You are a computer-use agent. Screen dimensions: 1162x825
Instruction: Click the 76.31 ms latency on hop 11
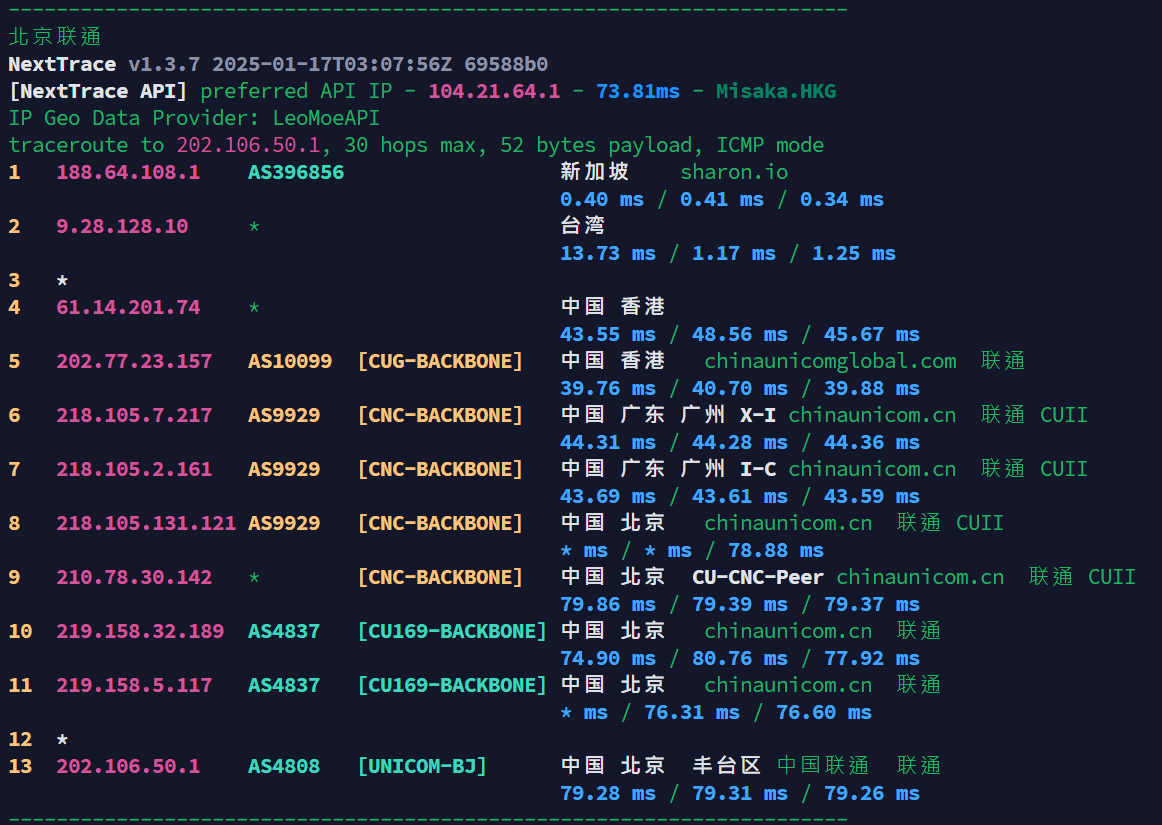tap(692, 713)
